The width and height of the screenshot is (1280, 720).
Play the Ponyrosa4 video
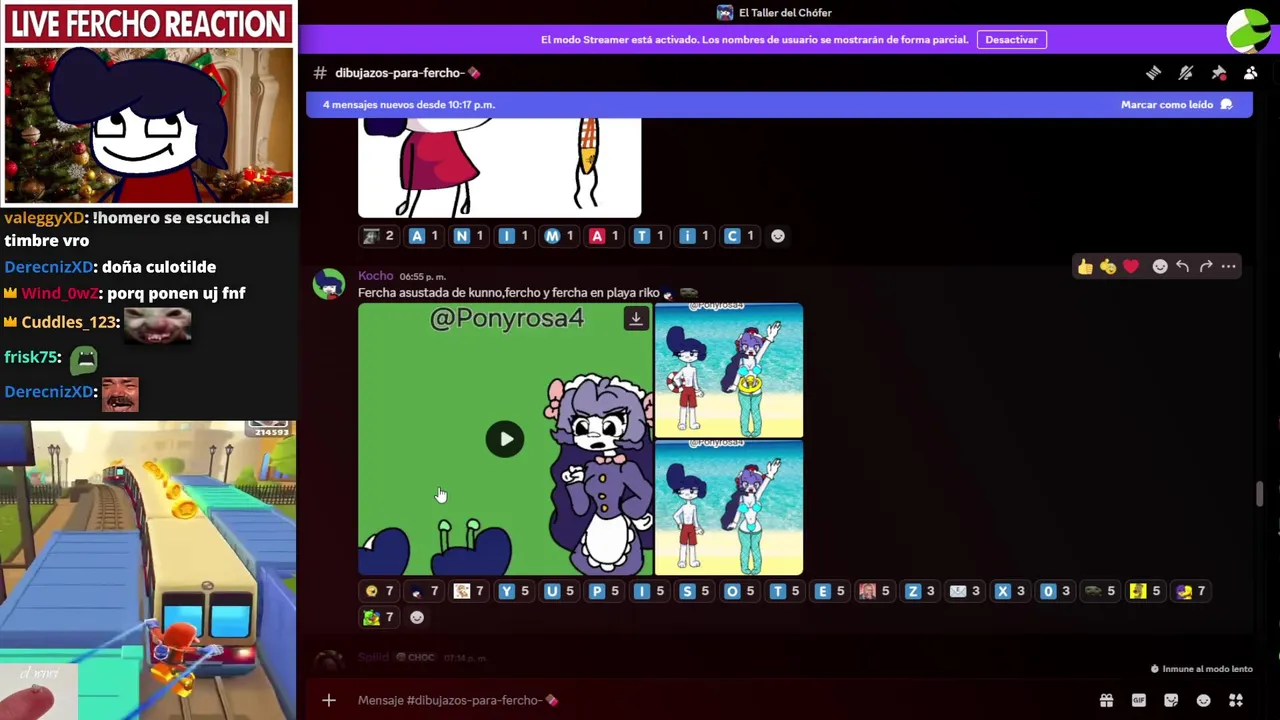(x=505, y=439)
